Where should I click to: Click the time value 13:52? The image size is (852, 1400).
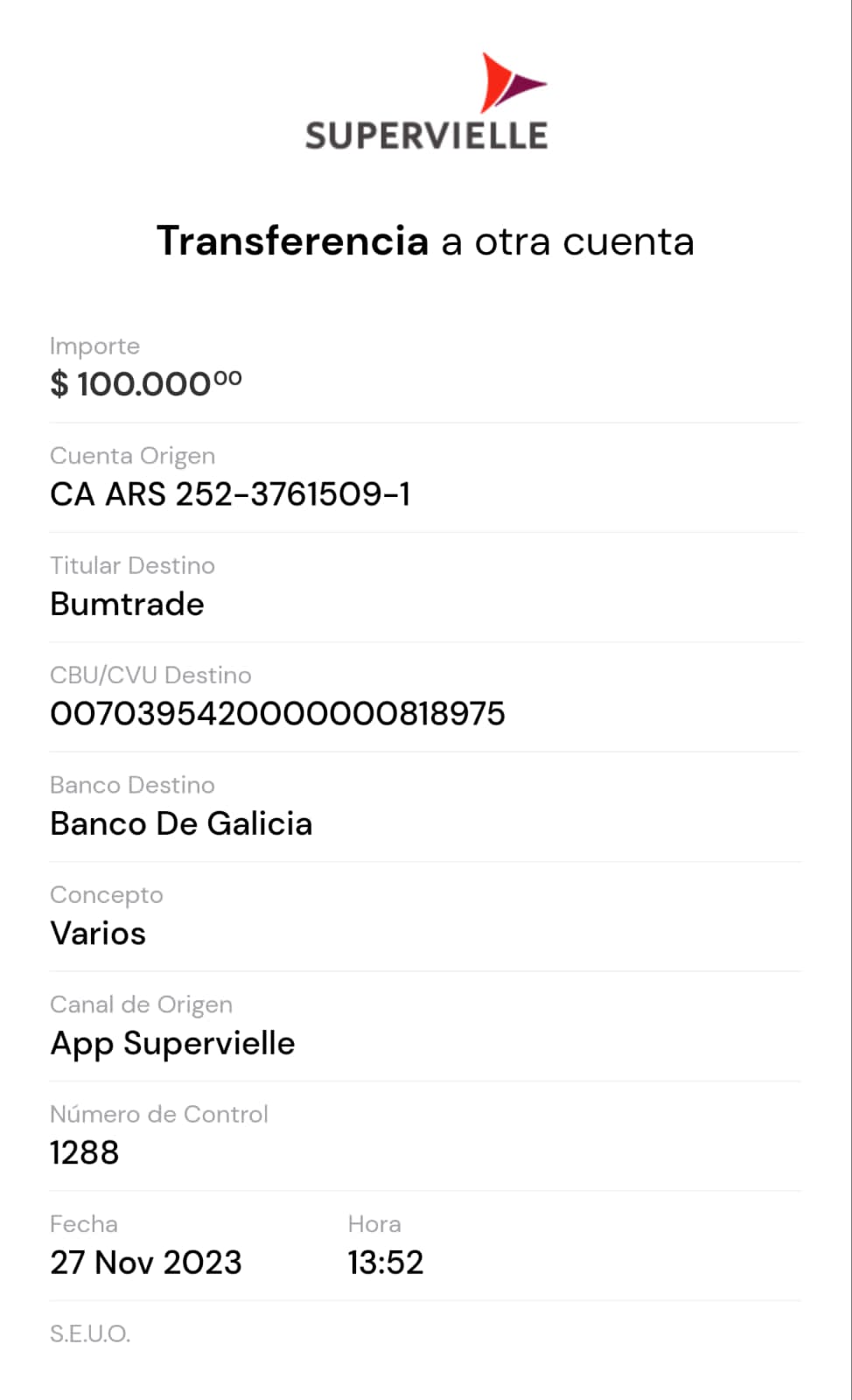(x=385, y=1262)
